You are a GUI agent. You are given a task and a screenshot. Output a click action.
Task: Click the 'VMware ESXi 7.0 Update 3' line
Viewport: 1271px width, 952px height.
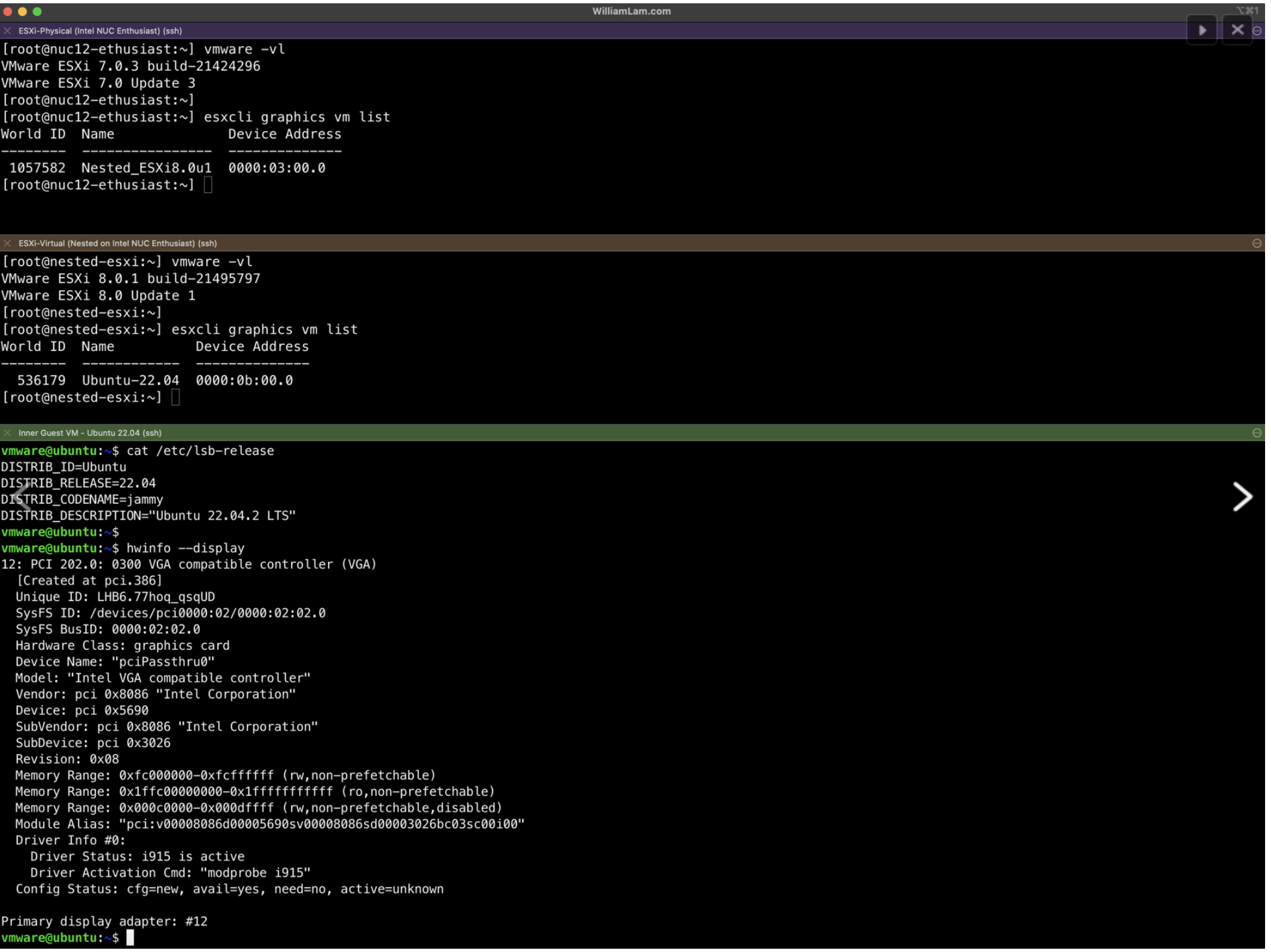pyautogui.click(x=98, y=84)
